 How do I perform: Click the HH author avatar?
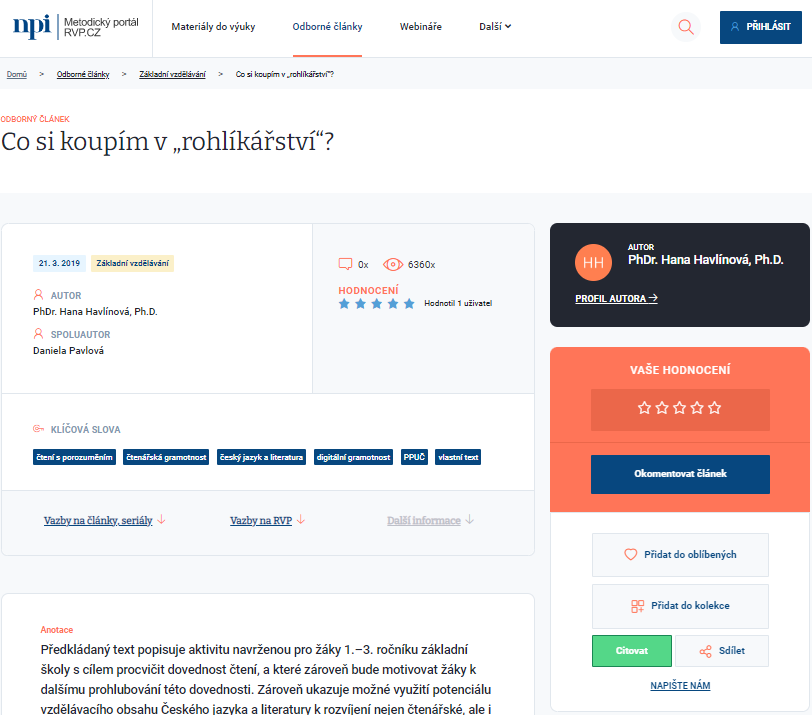(593, 263)
